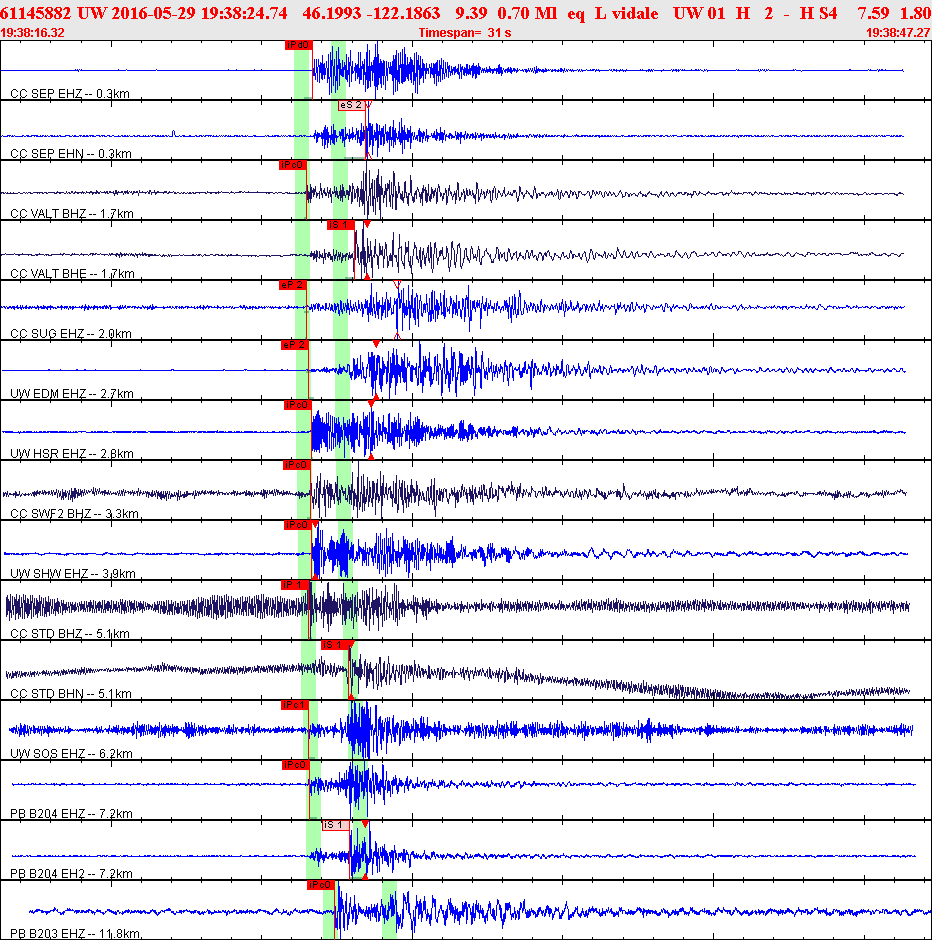Select the 'UW HSR EHZ -- 2.8km' label
This screenshot has height=940, width=932.
coord(72,453)
